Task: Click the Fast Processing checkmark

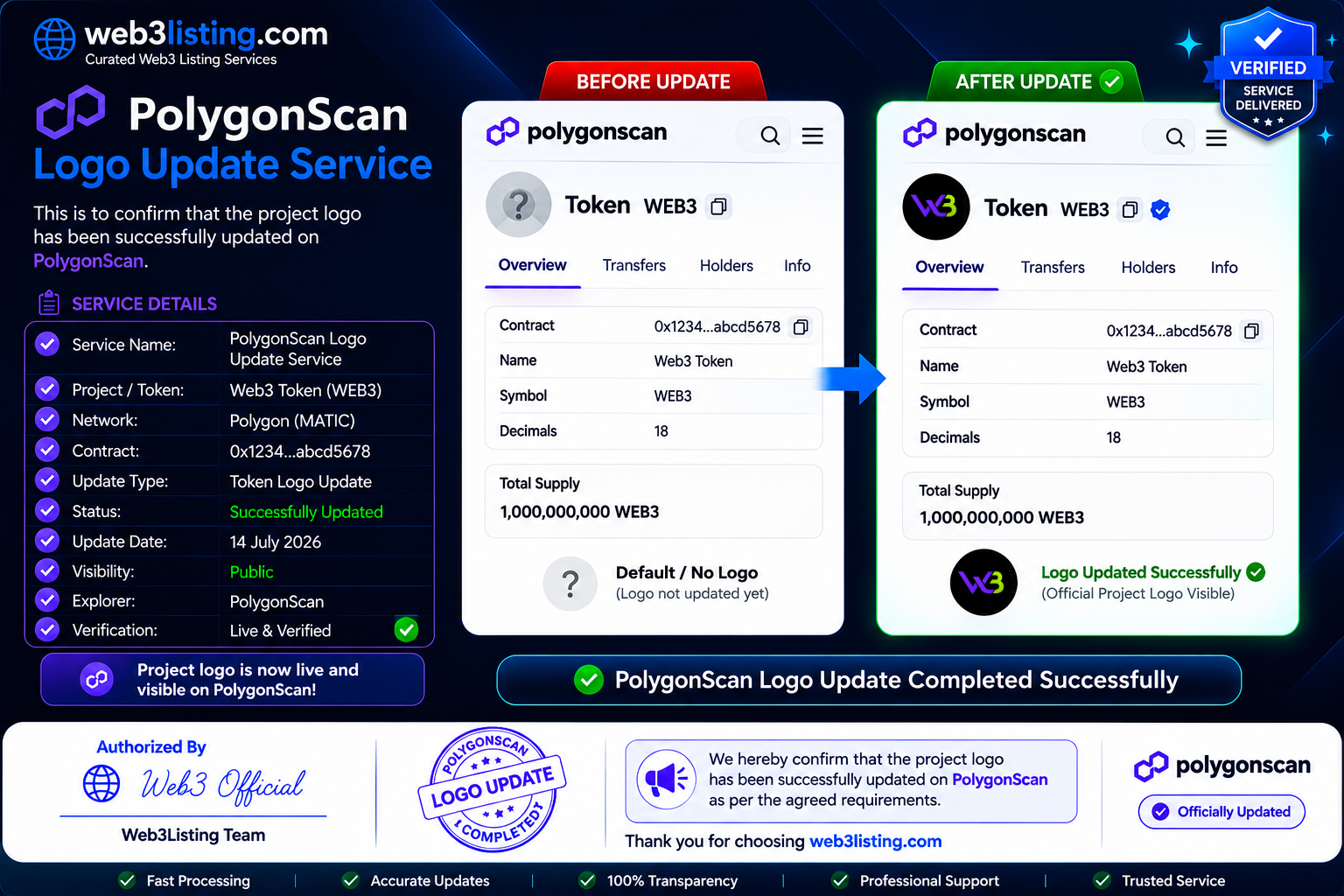Action: tap(127, 880)
